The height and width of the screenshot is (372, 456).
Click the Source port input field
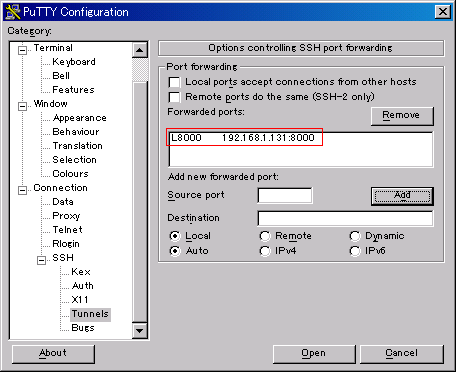pos(285,195)
